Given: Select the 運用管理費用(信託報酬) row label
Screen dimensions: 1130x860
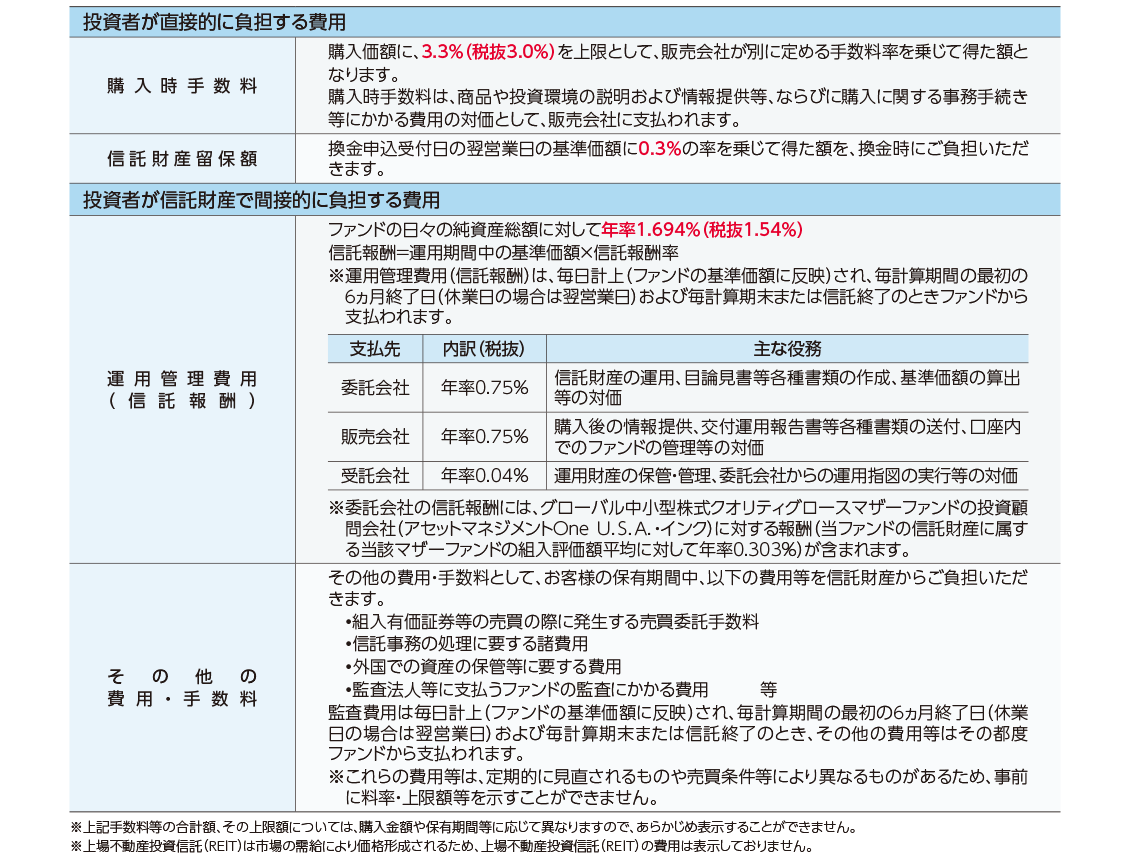Looking at the screenshot, I should (x=182, y=390).
